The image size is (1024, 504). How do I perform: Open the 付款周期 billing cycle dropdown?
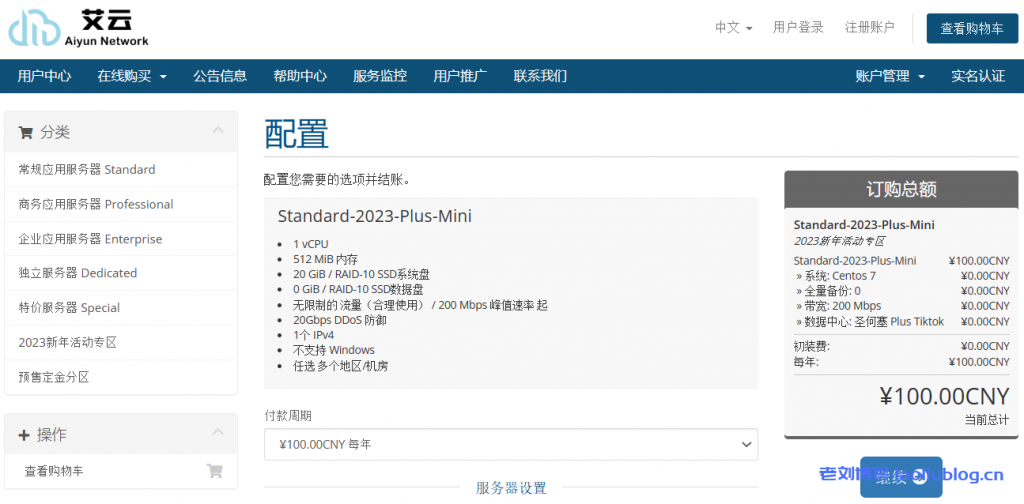click(510, 444)
